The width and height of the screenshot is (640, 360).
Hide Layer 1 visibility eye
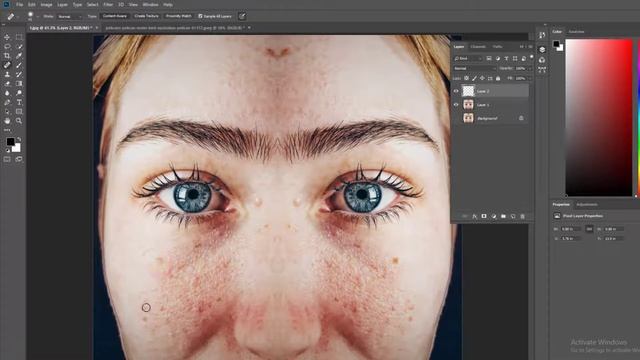[x=456, y=104]
